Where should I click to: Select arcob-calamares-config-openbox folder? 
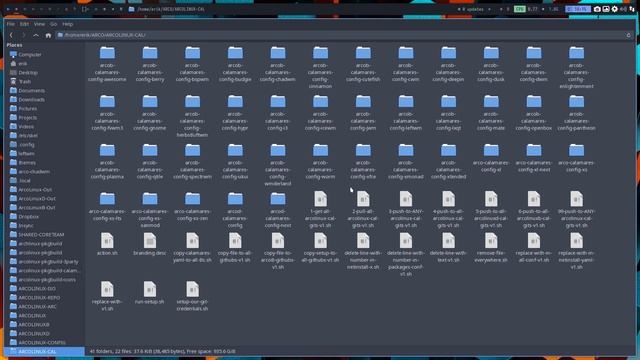533,113
